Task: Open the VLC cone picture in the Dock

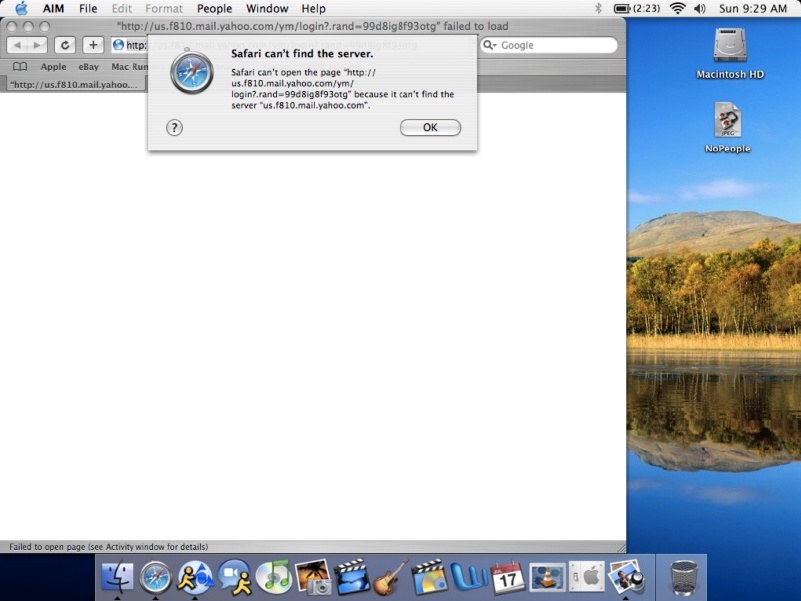Action: coord(547,577)
